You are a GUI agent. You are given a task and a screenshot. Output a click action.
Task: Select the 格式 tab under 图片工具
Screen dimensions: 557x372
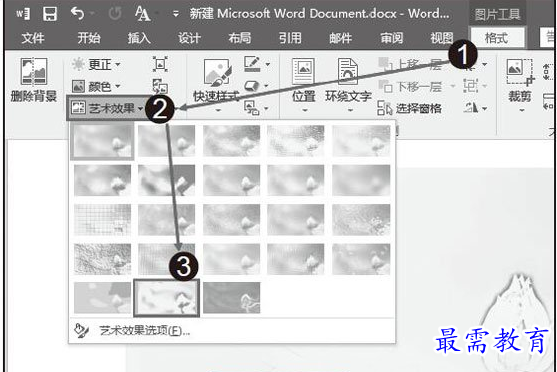(x=497, y=38)
